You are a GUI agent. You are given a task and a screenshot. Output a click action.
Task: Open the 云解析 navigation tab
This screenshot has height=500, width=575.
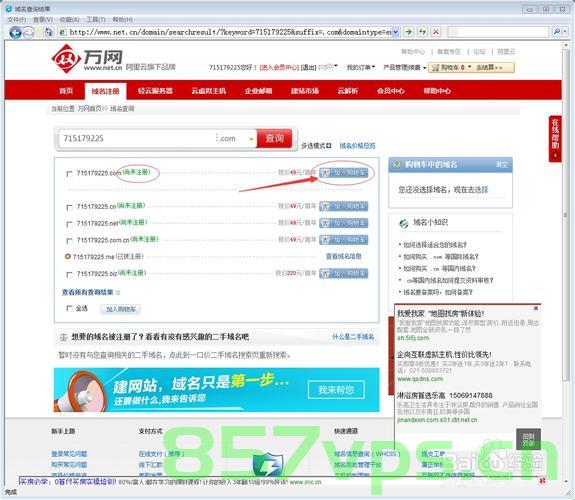point(348,91)
